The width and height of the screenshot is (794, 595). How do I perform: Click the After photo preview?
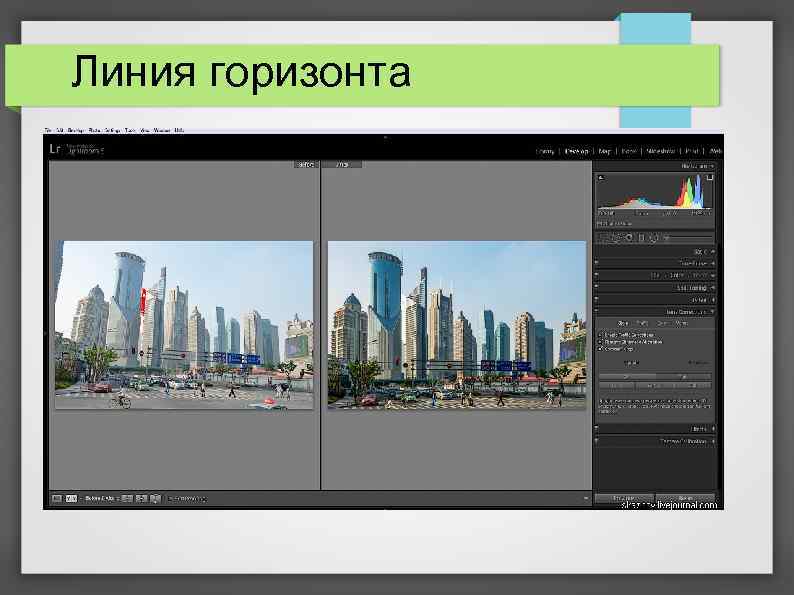[x=457, y=325]
